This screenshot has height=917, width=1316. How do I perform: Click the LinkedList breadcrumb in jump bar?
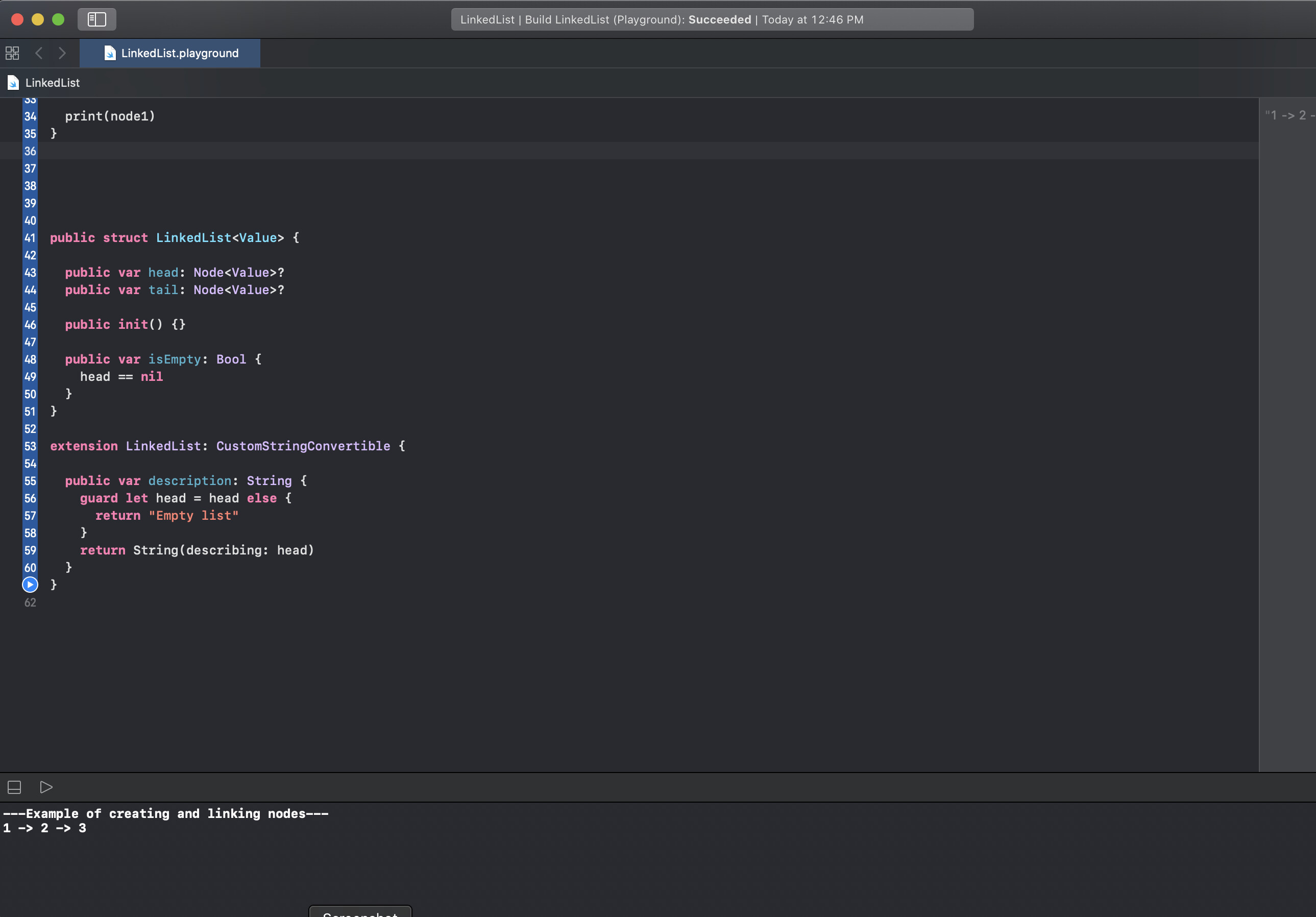pos(52,83)
